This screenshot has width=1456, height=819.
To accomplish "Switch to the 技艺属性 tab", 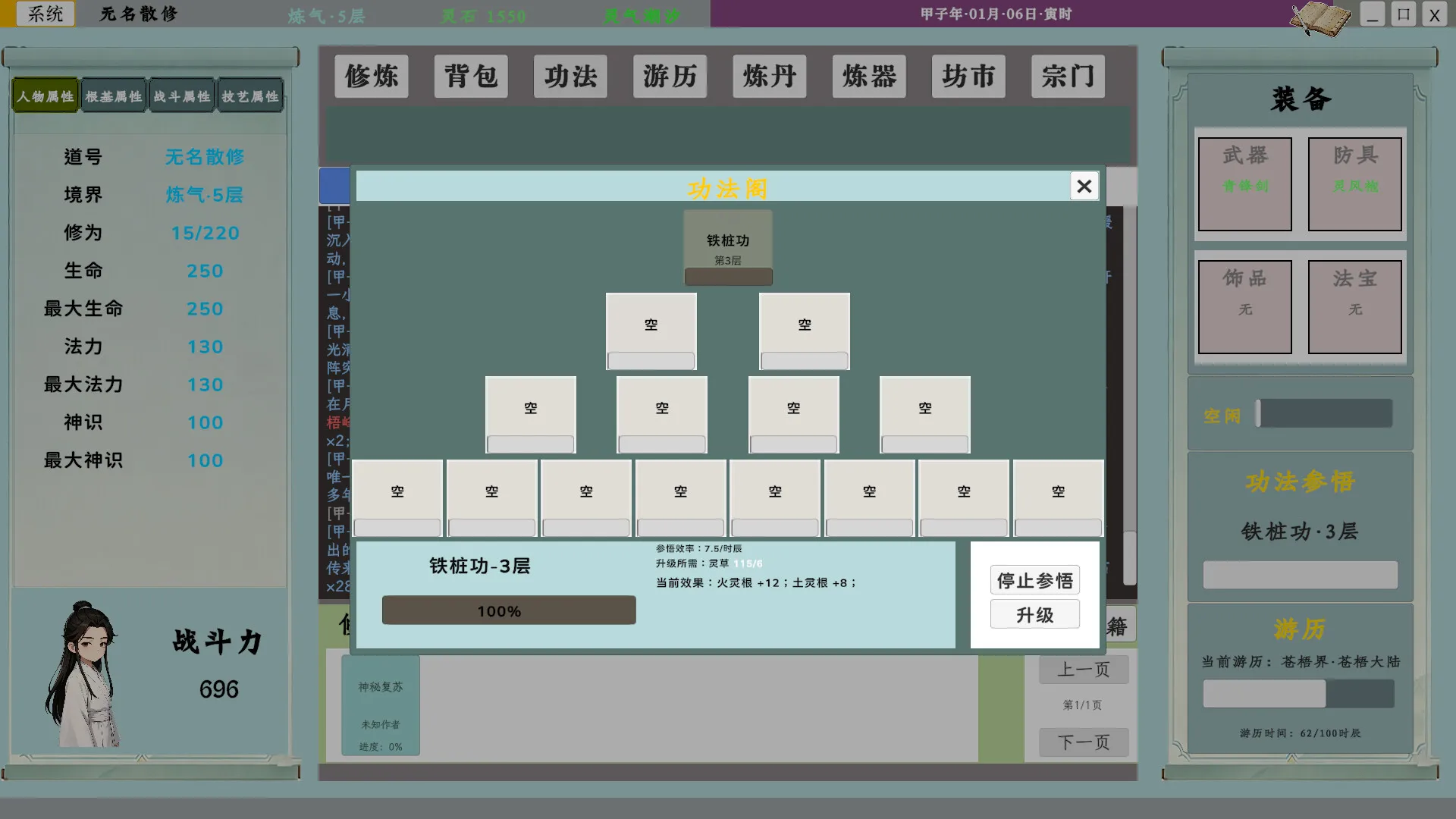I will [x=250, y=96].
